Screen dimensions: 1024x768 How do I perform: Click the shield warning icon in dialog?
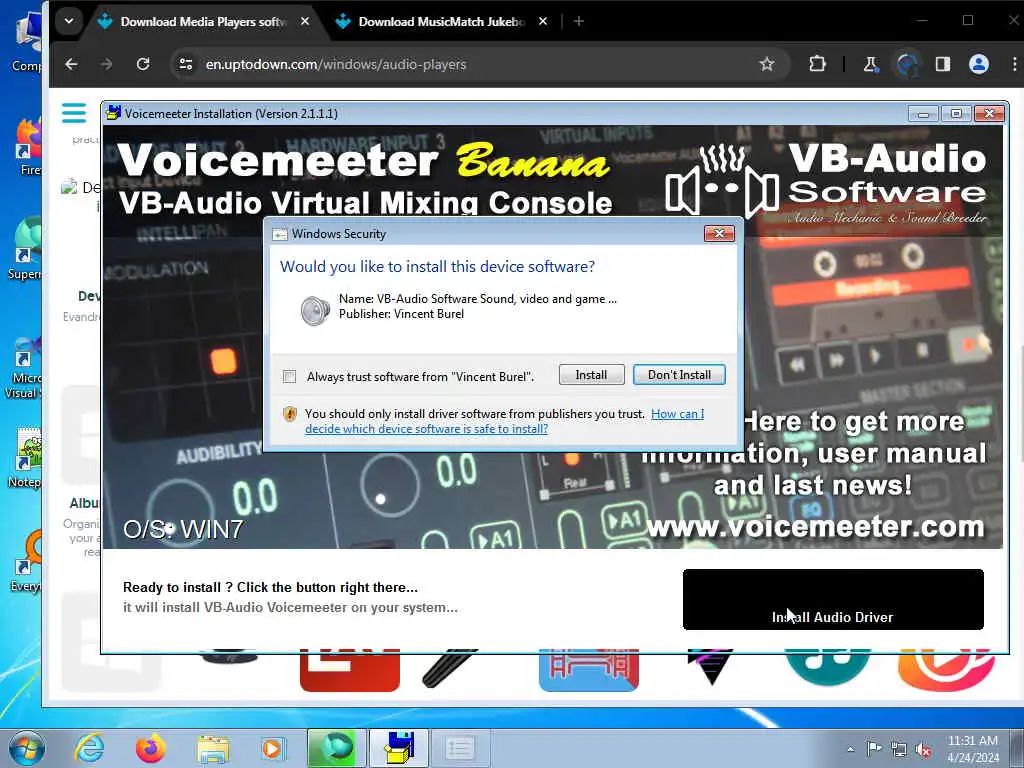point(290,414)
